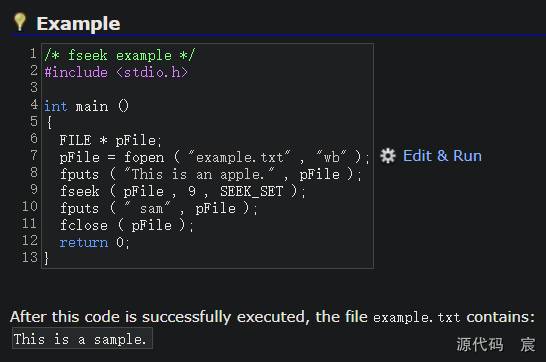Click the int main () line
Viewport: 546px width, 362px height.
pyautogui.click(x=87, y=106)
